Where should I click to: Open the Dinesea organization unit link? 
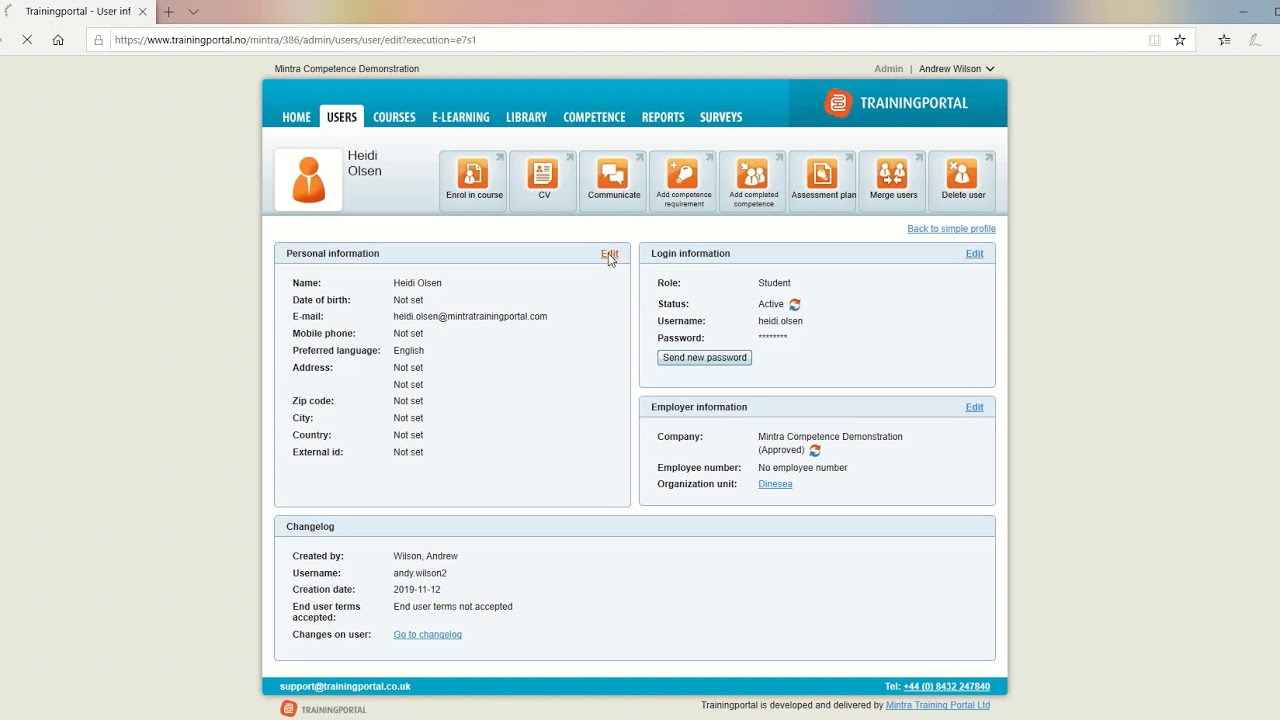775,484
